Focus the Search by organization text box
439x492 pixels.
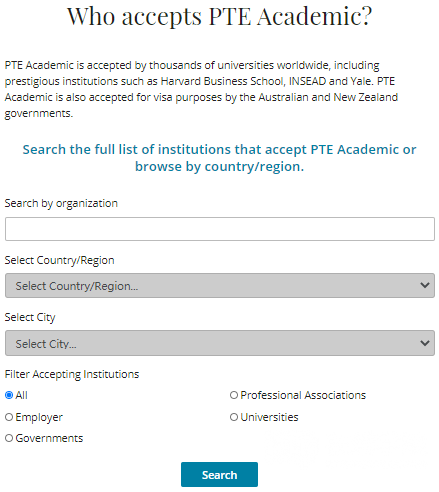coord(220,229)
